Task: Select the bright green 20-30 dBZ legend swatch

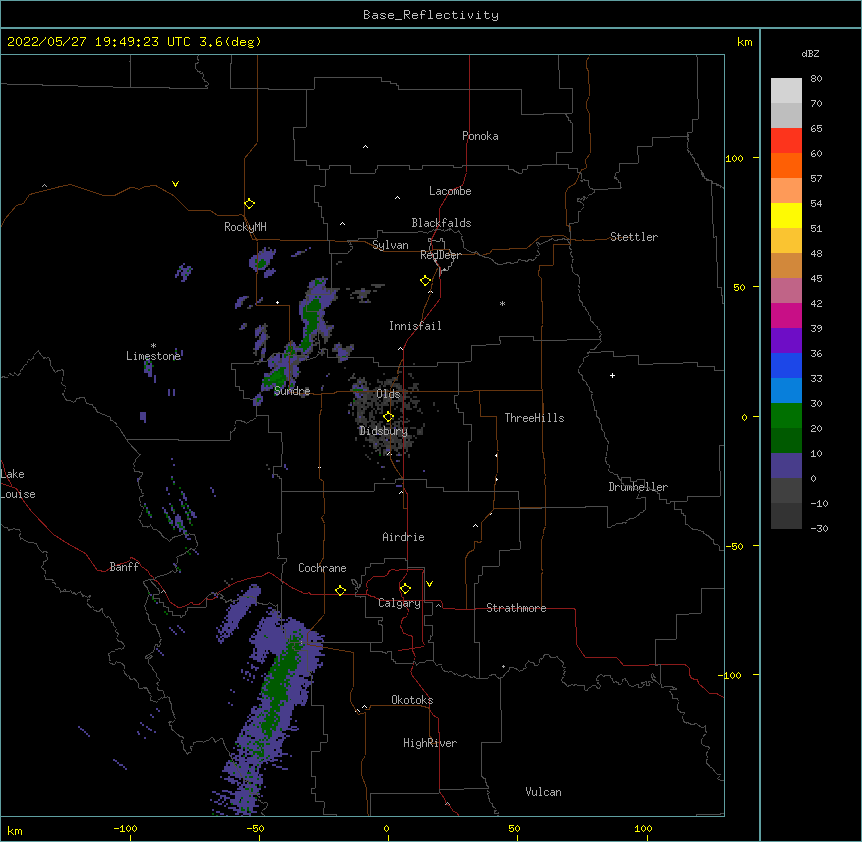Action: [x=786, y=416]
